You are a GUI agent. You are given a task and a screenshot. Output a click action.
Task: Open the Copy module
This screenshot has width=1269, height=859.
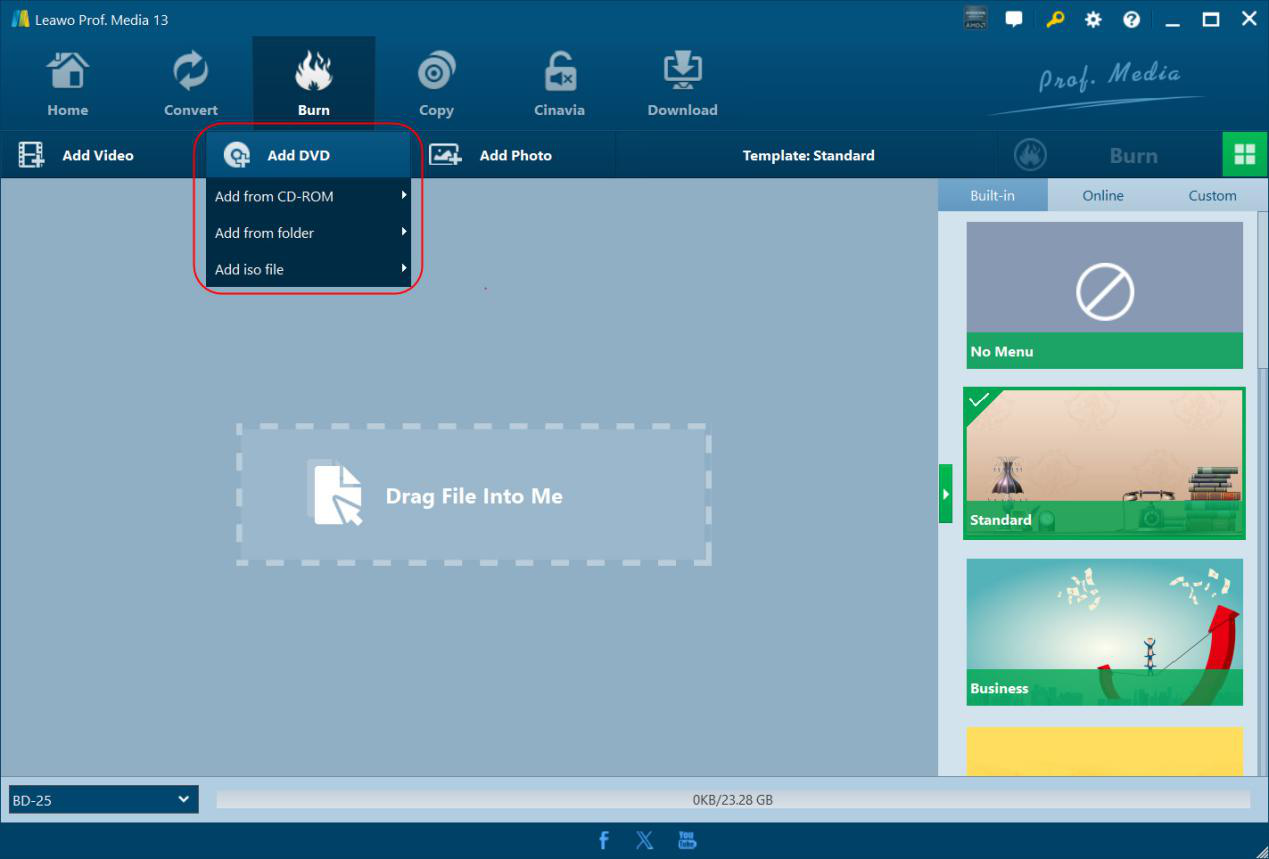click(436, 85)
